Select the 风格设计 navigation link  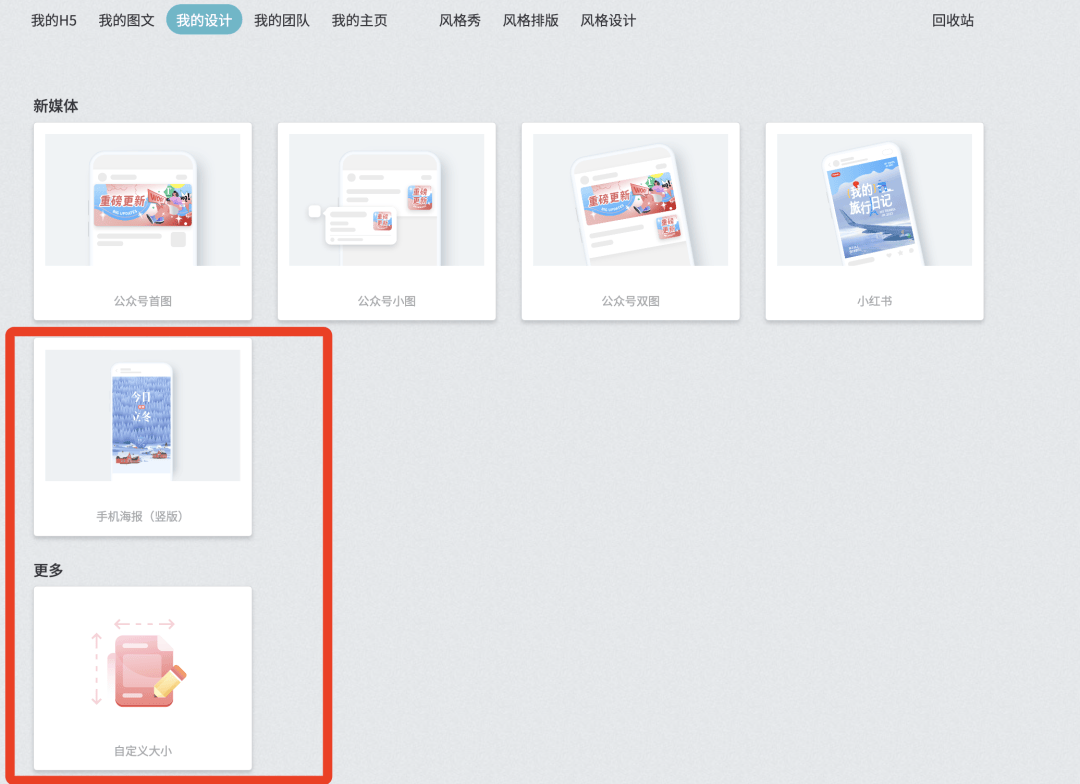[x=608, y=20]
